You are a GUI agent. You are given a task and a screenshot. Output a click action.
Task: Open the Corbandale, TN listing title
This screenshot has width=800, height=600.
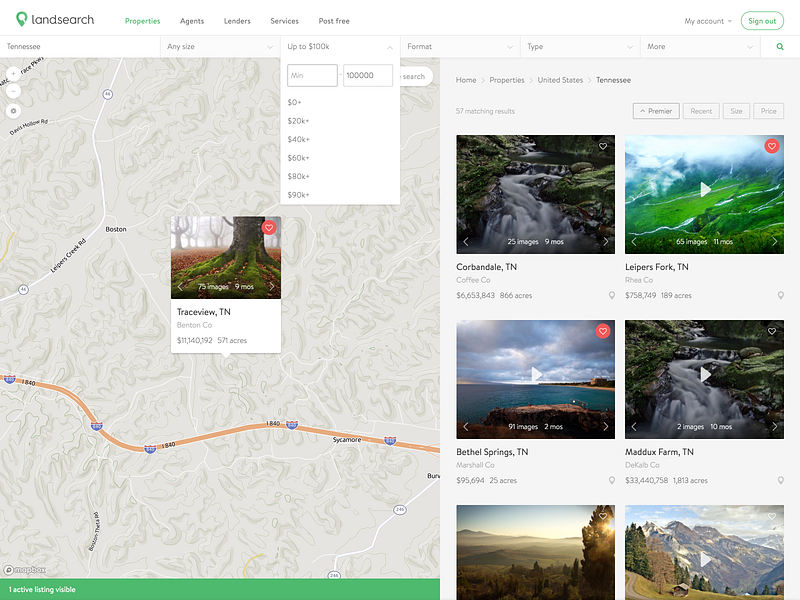click(486, 267)
